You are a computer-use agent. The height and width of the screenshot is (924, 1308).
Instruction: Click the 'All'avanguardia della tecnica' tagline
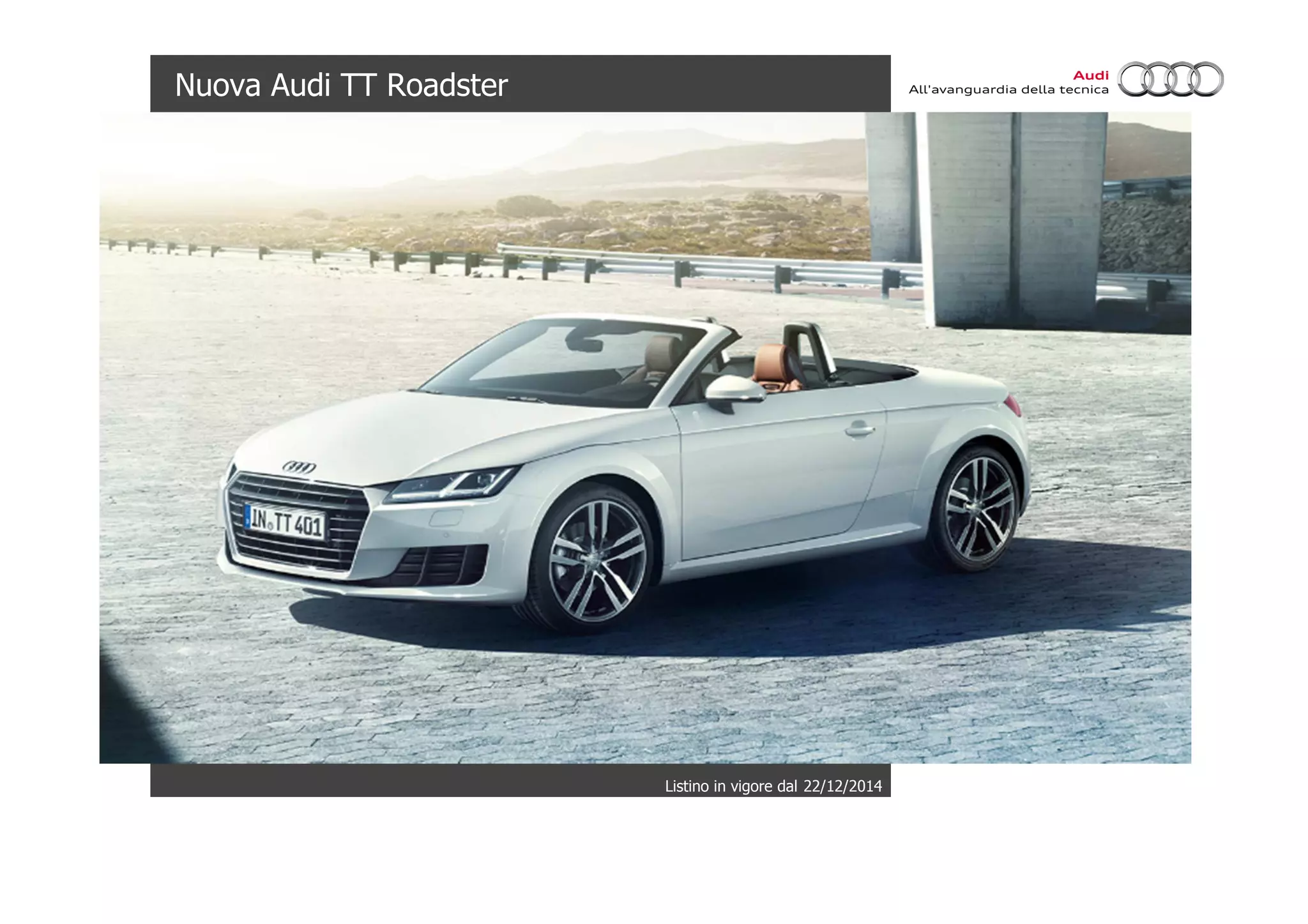point(1008,90)
